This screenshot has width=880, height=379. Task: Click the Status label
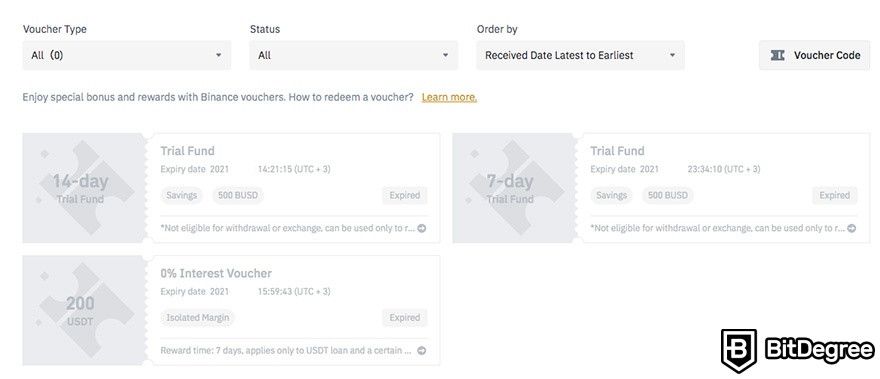[265, 29]
